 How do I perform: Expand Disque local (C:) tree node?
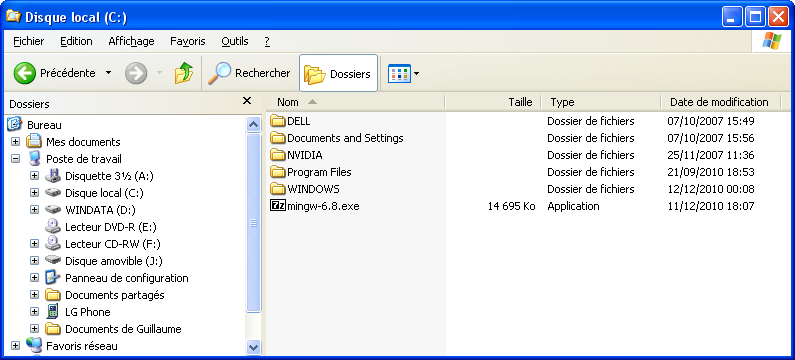click(34, 193)
